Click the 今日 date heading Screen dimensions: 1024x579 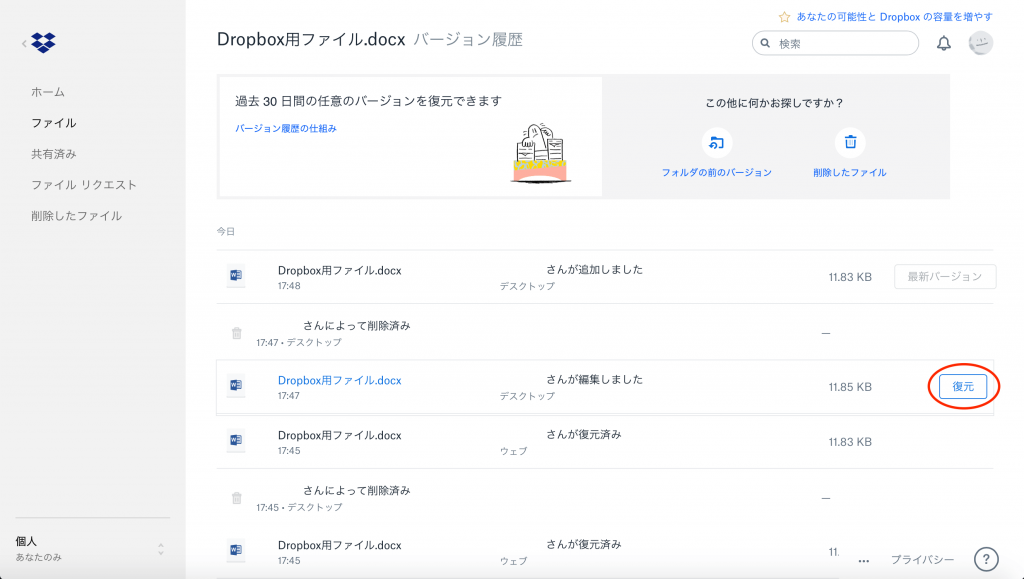point(226,232)
